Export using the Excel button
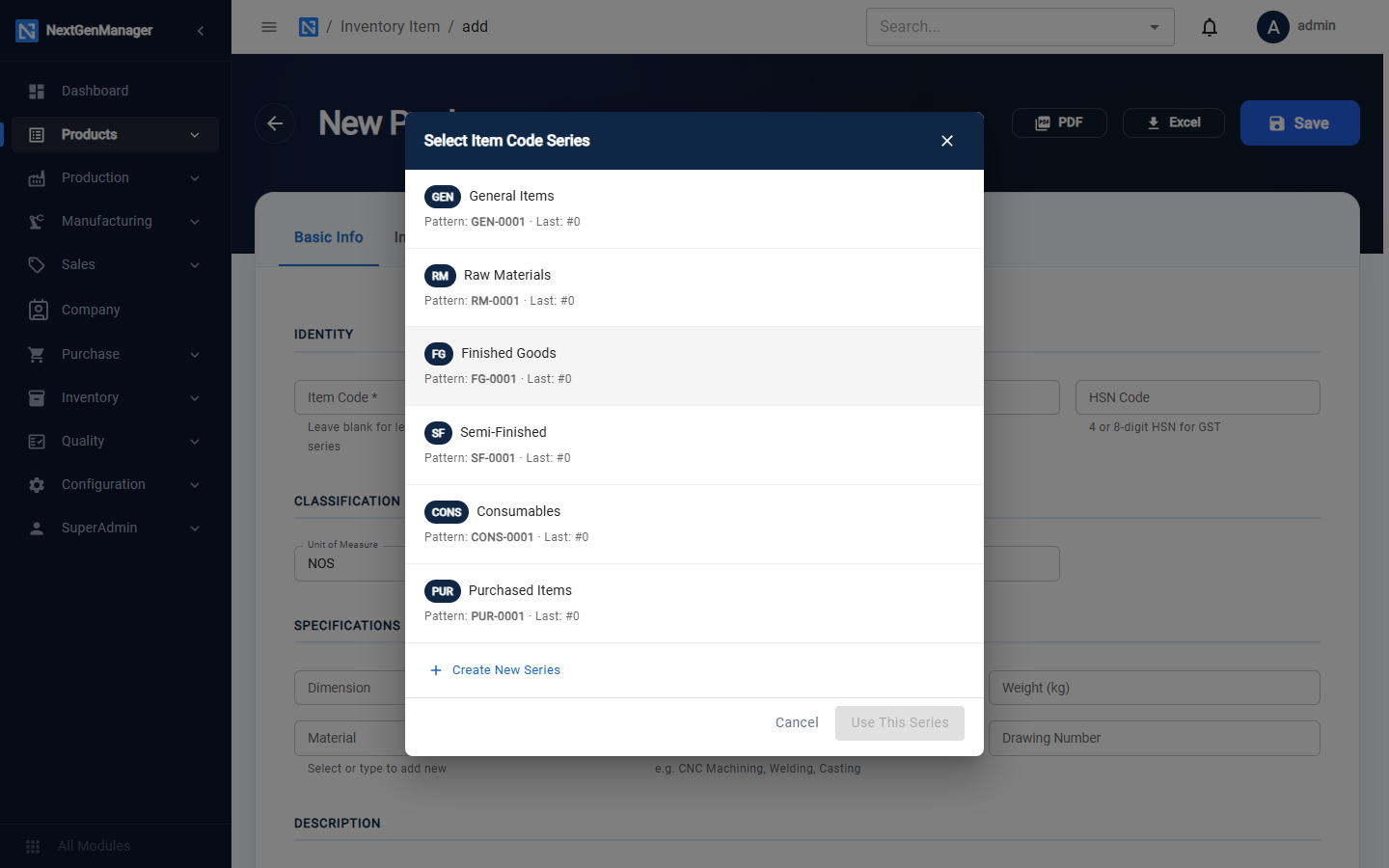Viewport: 1389px width, 868px height. point(1174,122)
